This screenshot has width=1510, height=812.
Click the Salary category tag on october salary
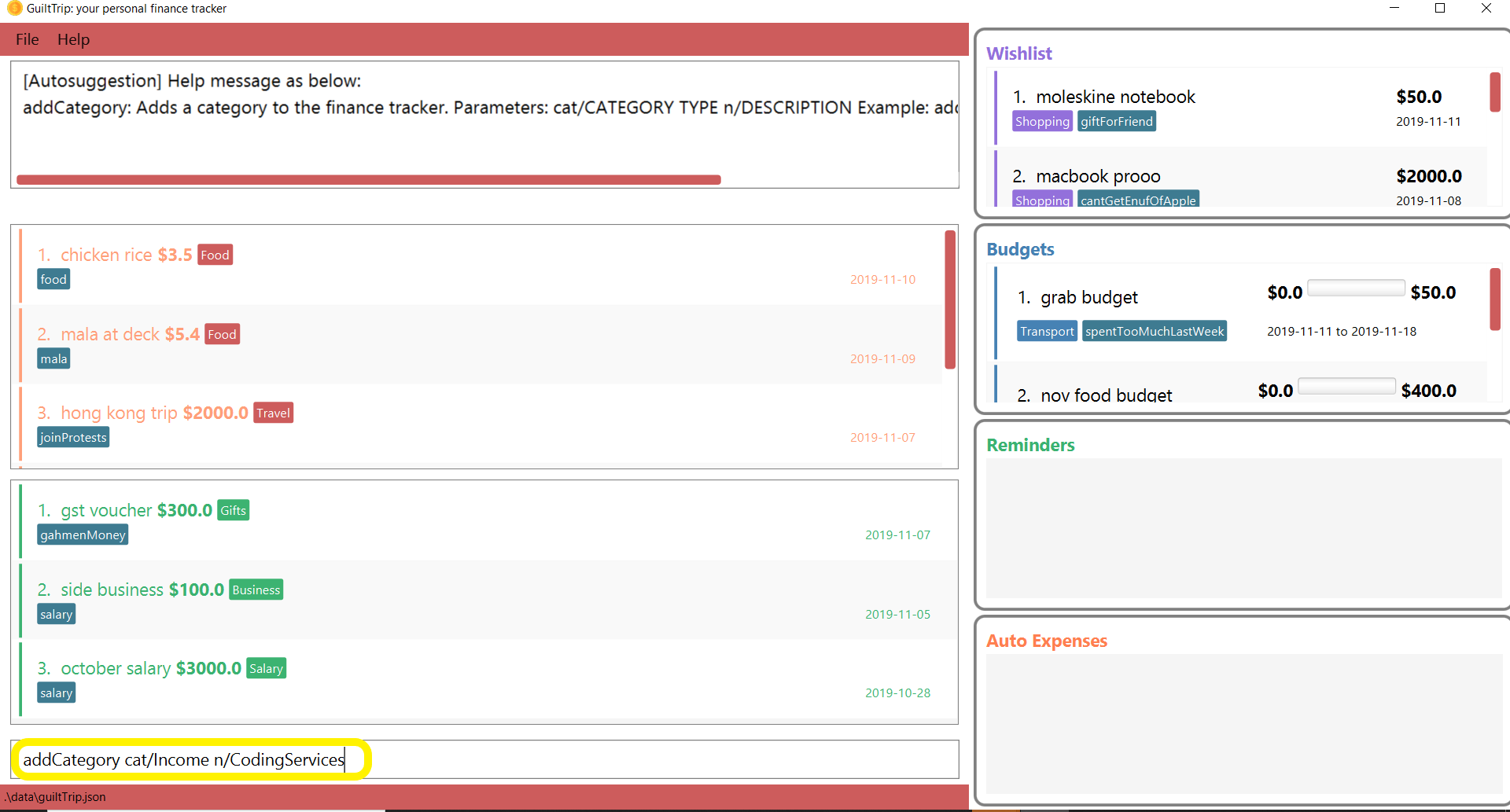(x=266, y=668)
